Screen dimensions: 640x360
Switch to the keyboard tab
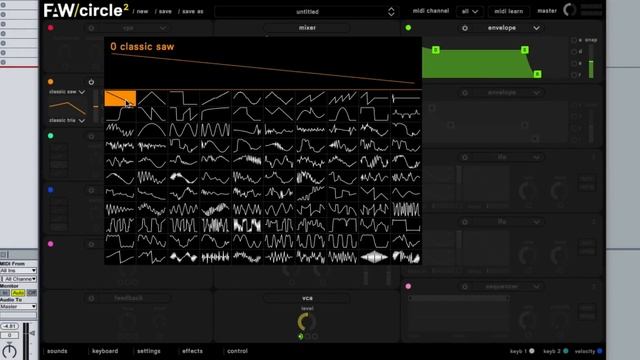tap(105, 351)
